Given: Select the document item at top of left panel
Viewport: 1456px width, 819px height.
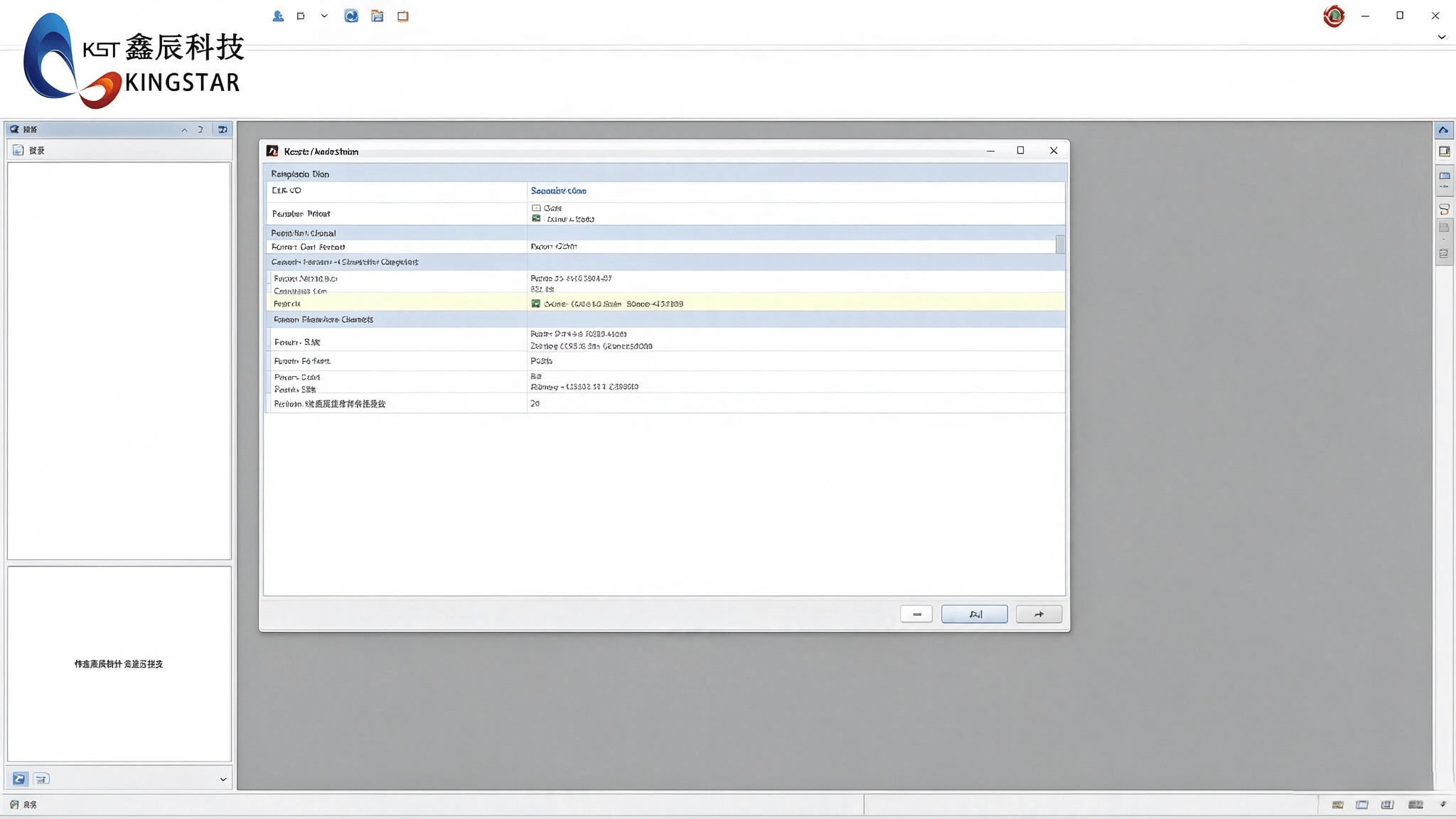Looking at the screenshot, I should (29, 150).
